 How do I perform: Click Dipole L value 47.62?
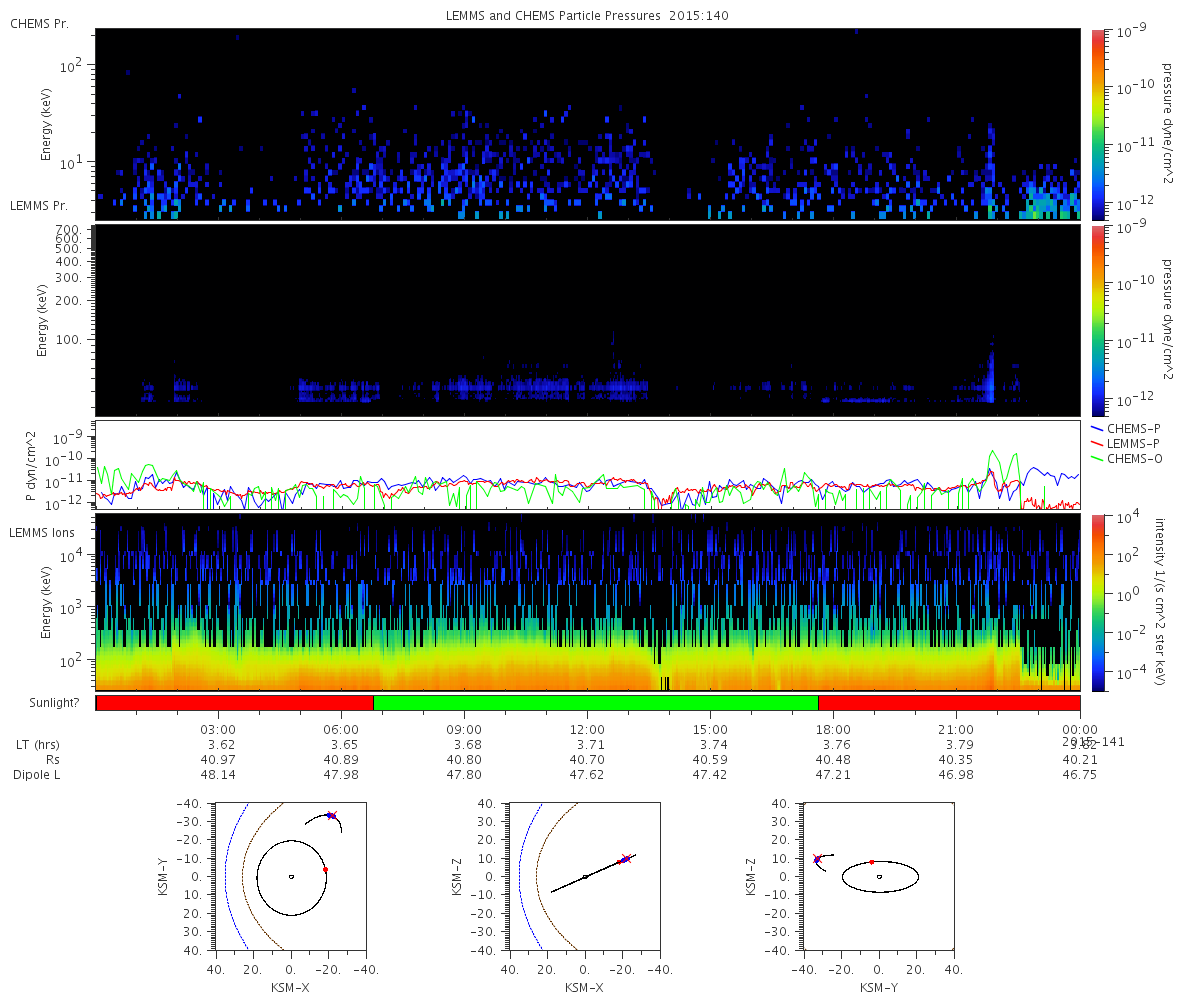[x=588, y=775]
